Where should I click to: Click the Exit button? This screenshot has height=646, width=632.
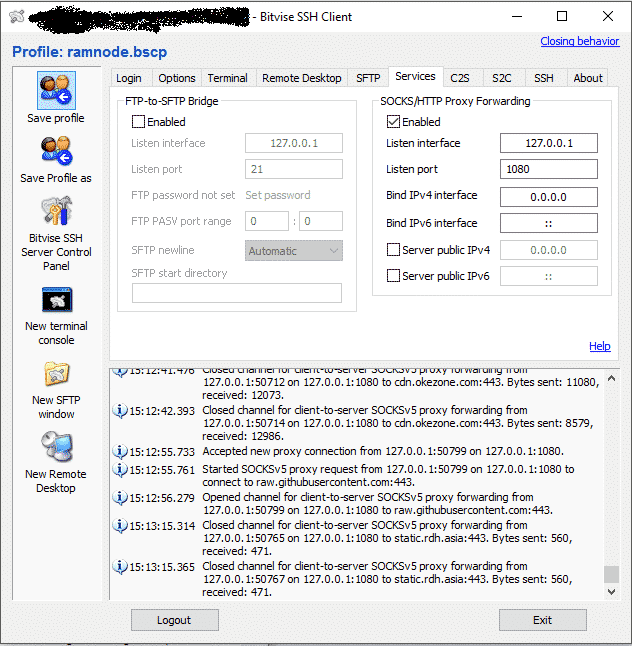pyautogui.click(x=543, y=620)
